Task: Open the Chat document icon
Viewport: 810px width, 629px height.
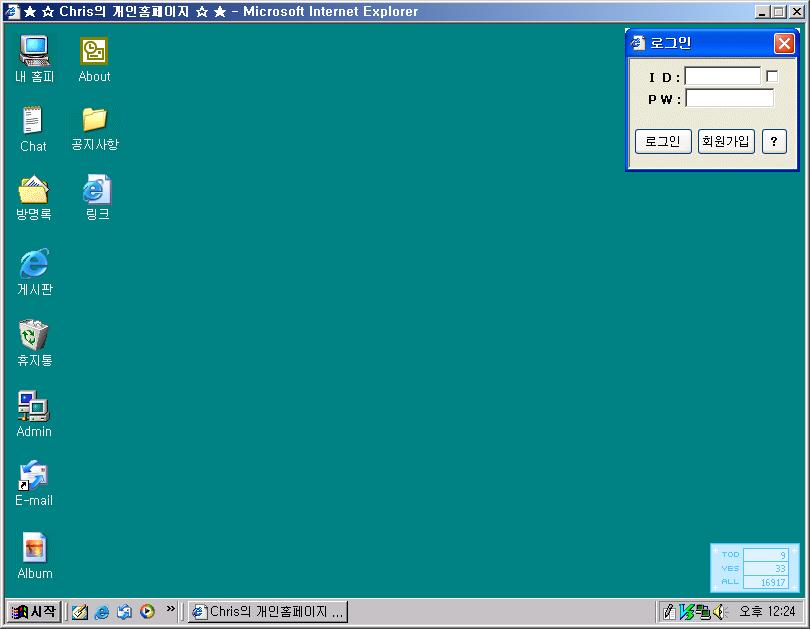Action: [x=33, y=121]
